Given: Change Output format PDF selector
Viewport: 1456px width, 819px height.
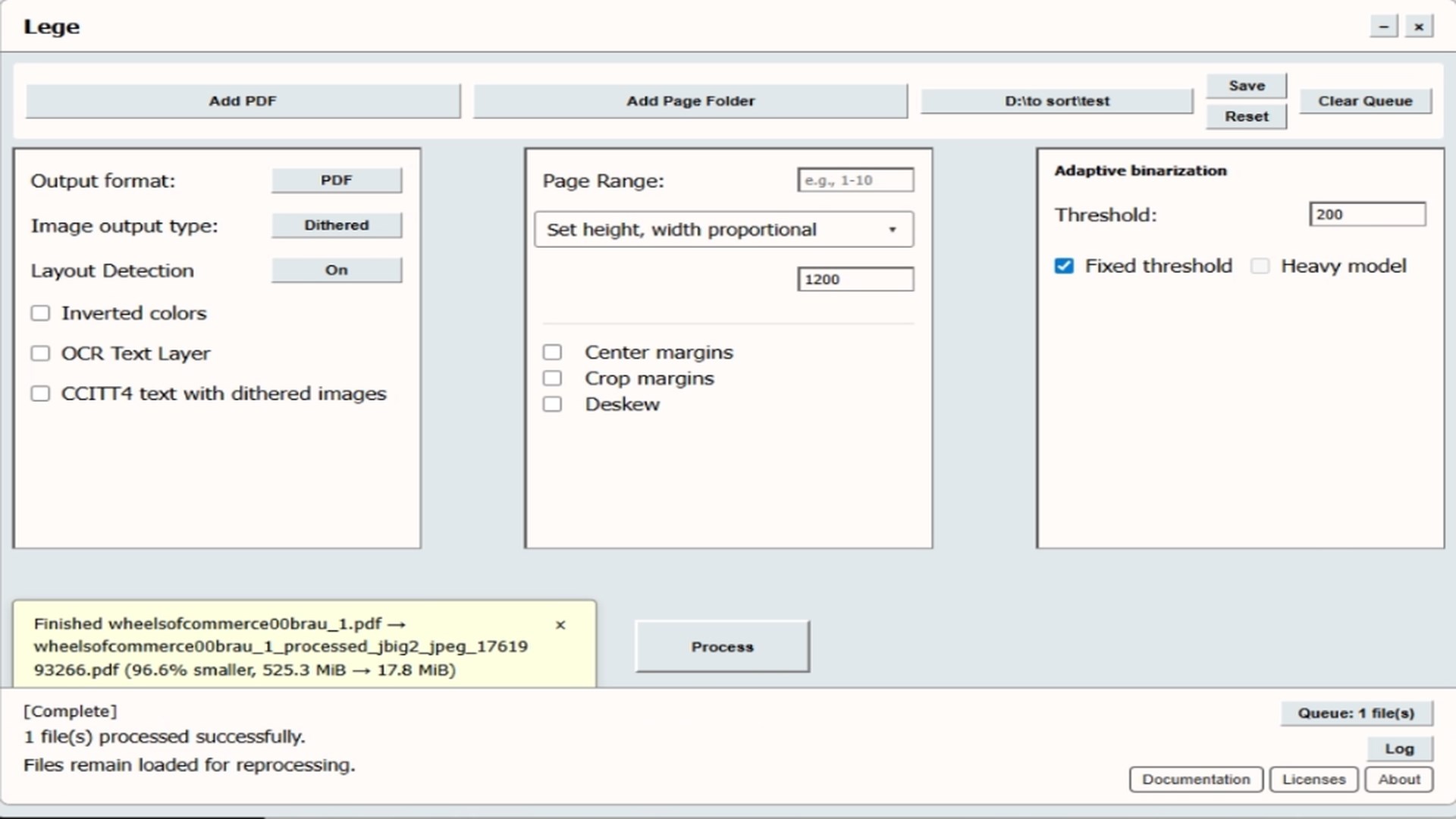Looking at the screenshot, I should [x=337, y=180].
